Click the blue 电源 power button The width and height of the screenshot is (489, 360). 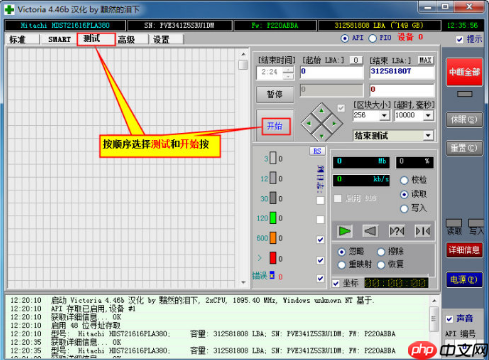tap(464, 279)
